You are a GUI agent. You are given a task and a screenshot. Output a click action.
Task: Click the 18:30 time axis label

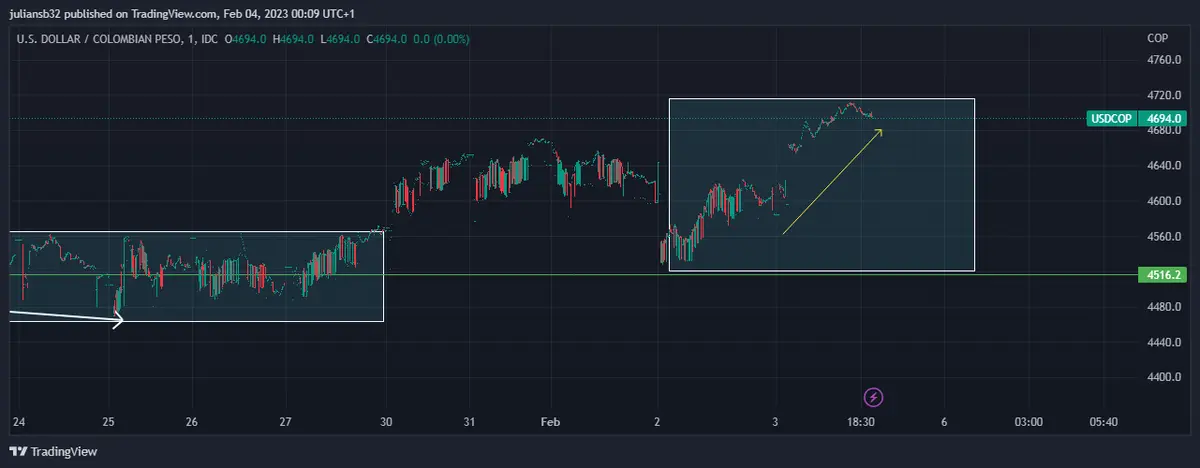(862, 422)
